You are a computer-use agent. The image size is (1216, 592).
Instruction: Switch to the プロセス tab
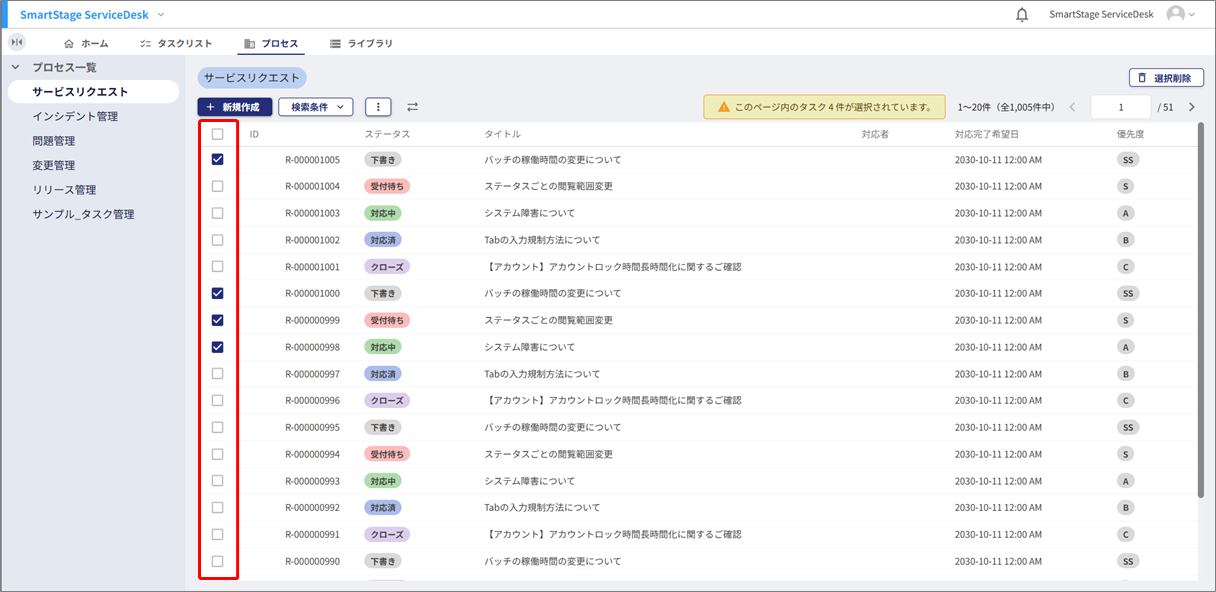pos(271,44)
